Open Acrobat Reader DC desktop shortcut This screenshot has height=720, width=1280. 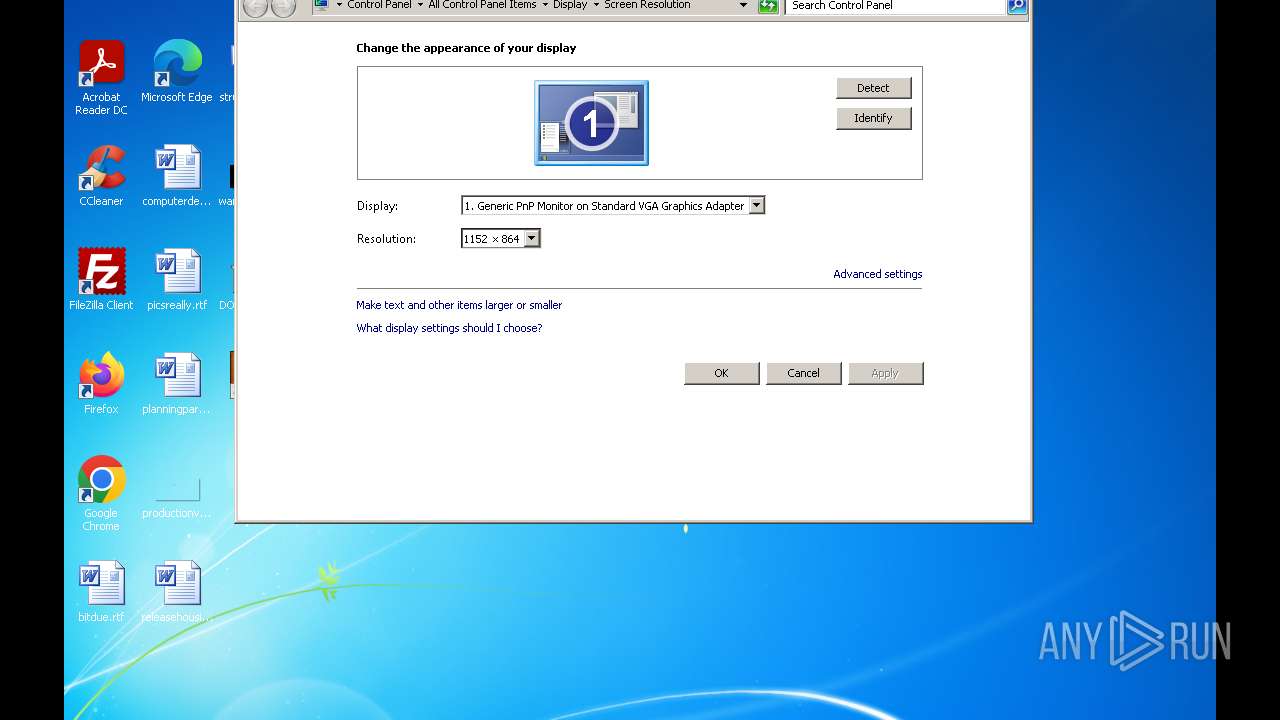coord(101,78)
